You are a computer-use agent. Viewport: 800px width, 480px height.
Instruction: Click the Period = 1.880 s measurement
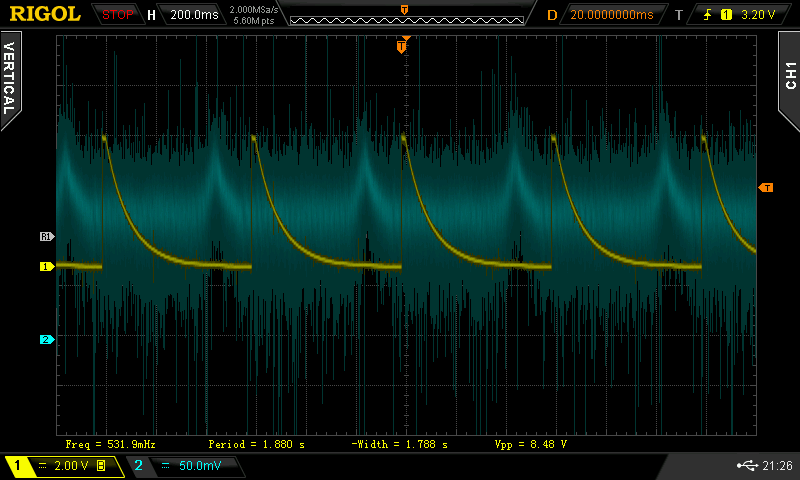(256, 444)
